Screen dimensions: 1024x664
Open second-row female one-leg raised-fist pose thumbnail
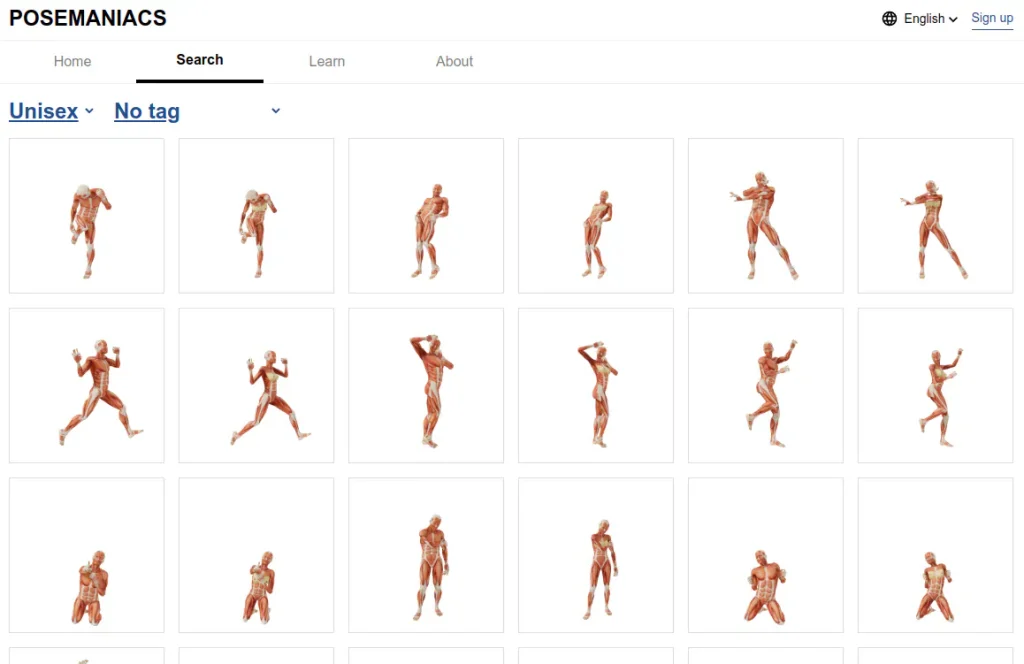tap(935, 385)
